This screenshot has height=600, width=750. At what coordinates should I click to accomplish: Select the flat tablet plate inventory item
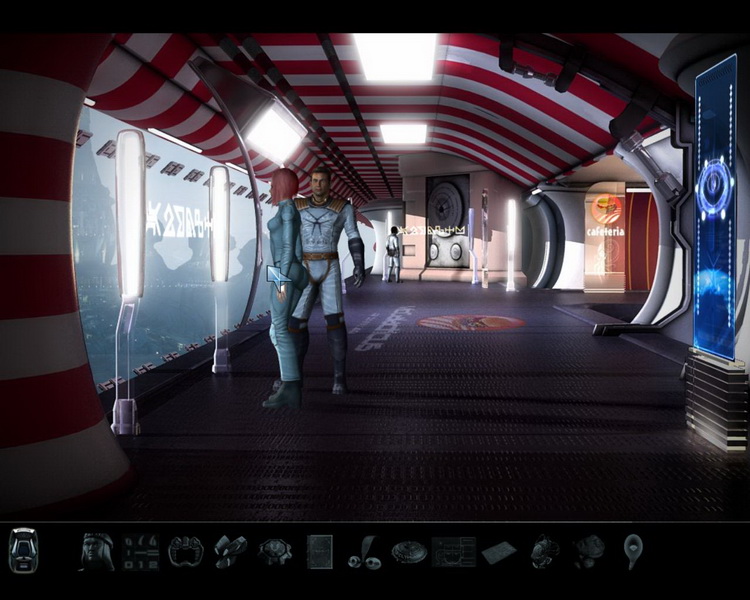498,551
